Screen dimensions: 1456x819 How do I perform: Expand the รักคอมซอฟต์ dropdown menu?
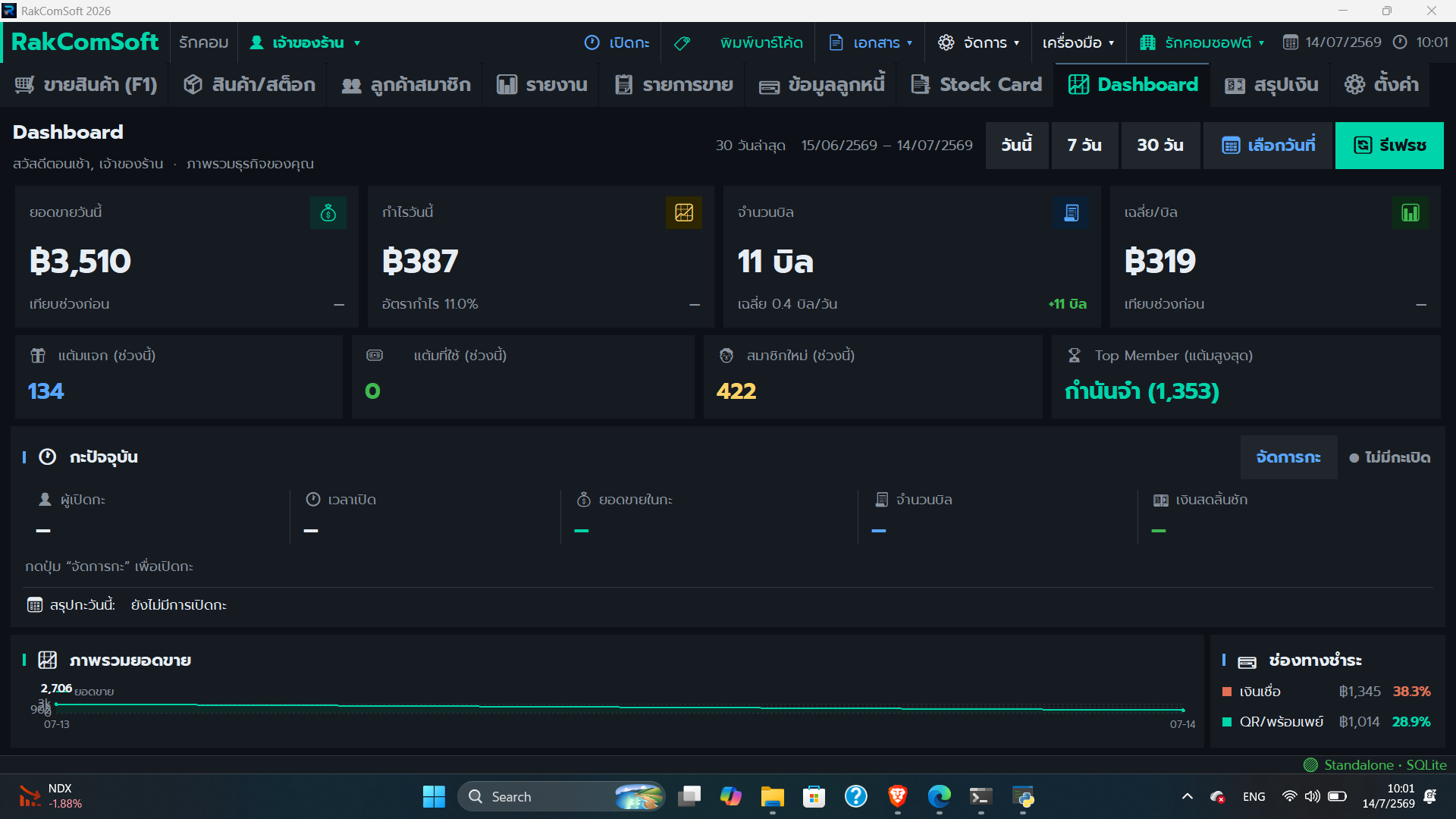point(1202,42)
